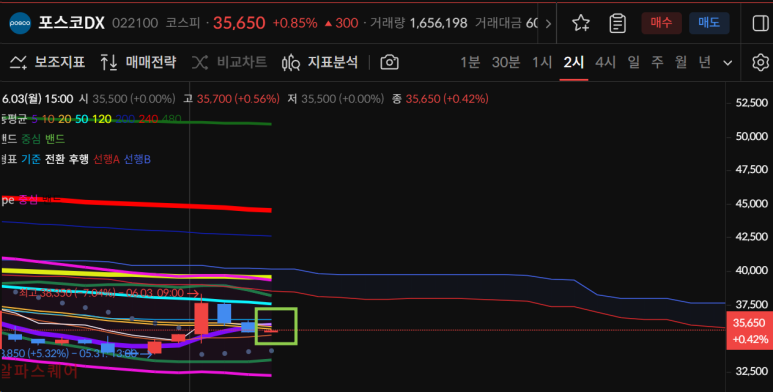Screen dimensions: 773x392
Task: Toggle the 240 moving average legend
Action: (148, 119)
